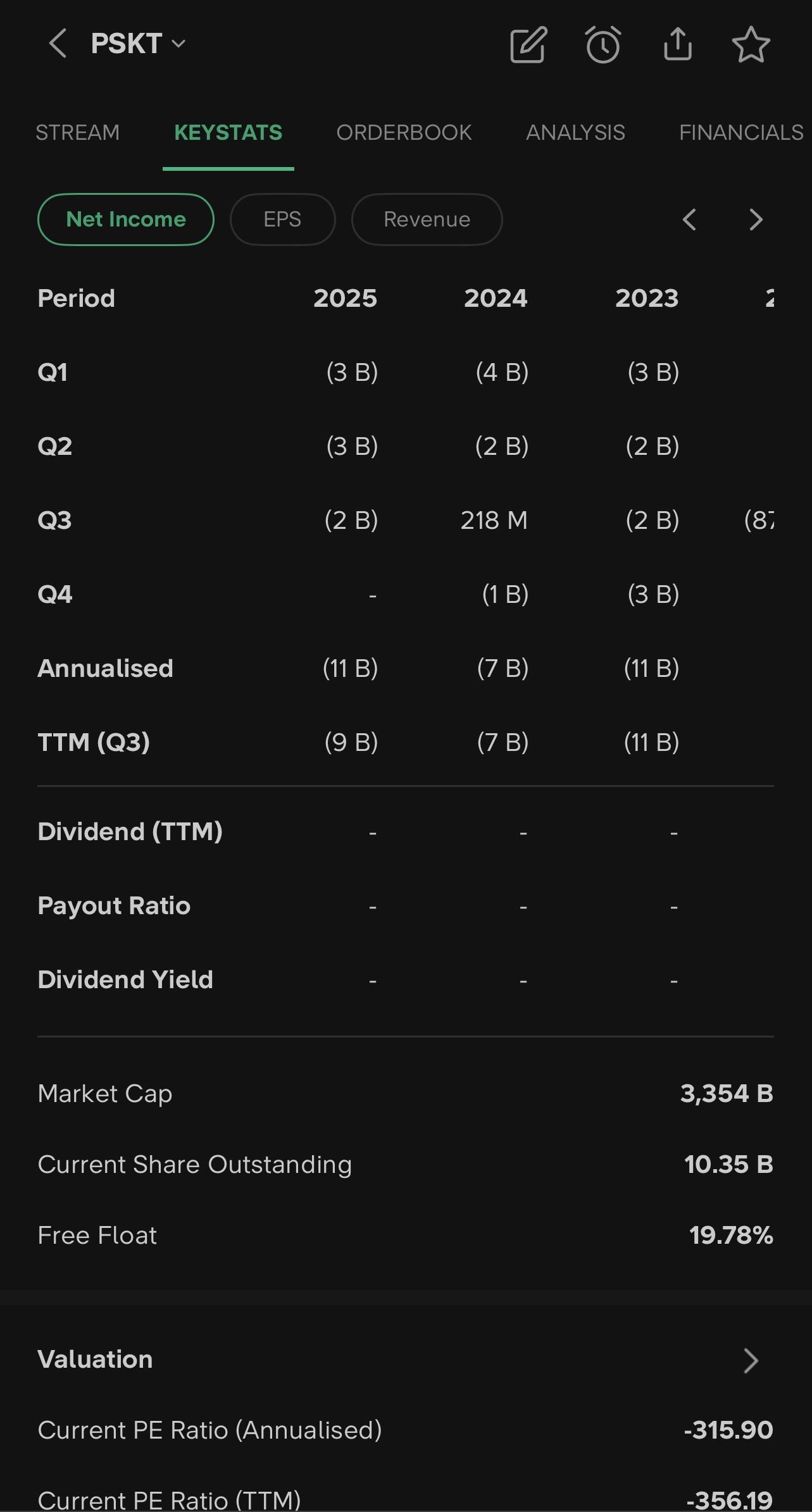Screen dimensions: 812x1512
Task: Tap the back arrow beside PSKT
Action: point(58,44)
